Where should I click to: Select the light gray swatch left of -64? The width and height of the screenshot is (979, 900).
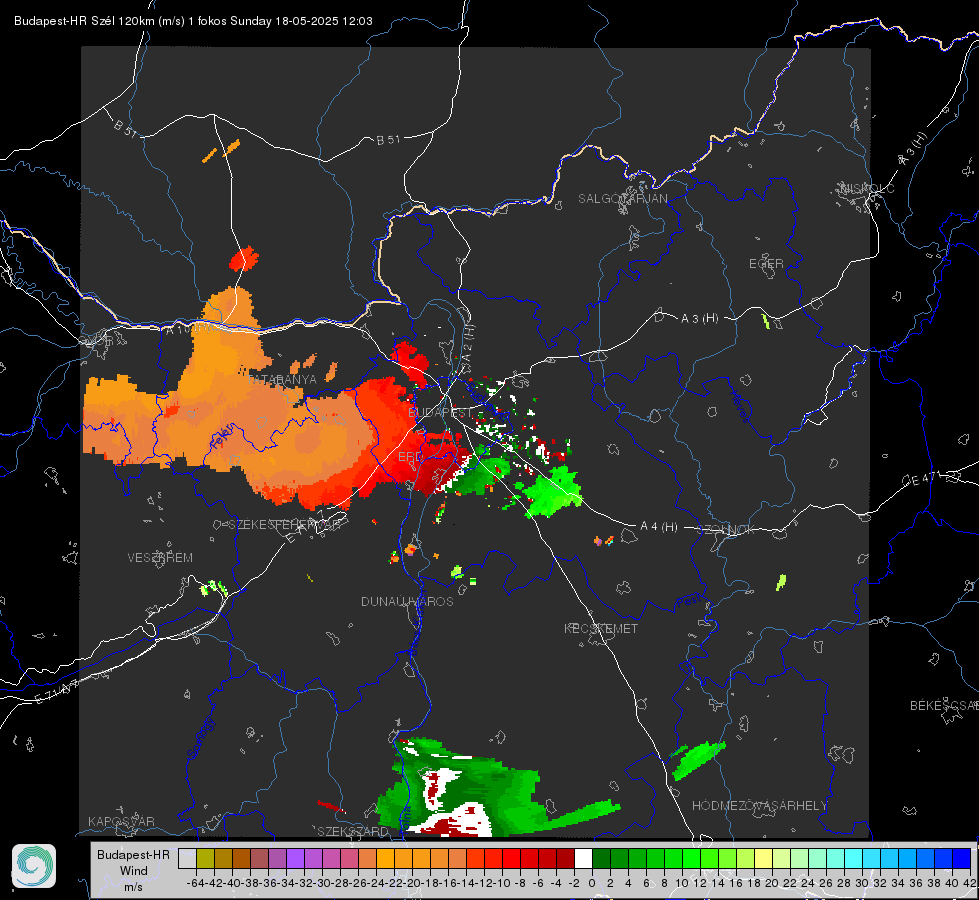187,859
